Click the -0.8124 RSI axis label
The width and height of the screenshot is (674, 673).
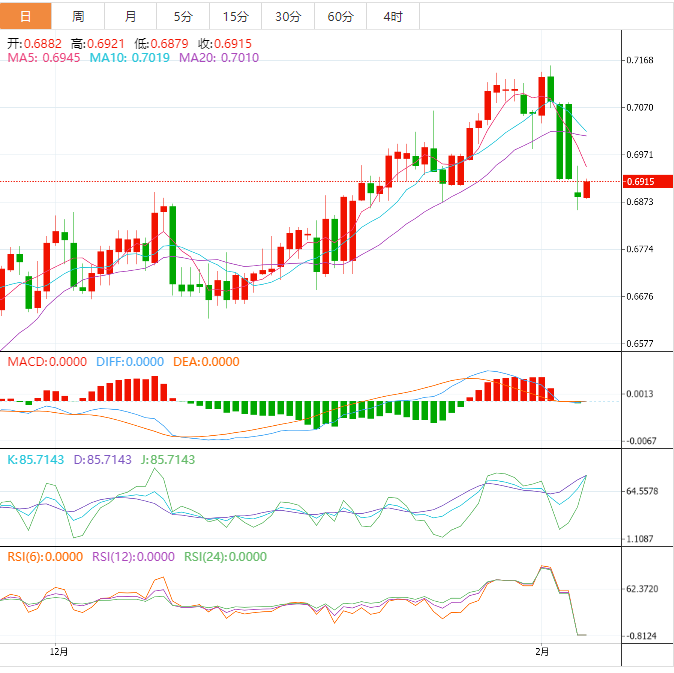pos(641,636)
